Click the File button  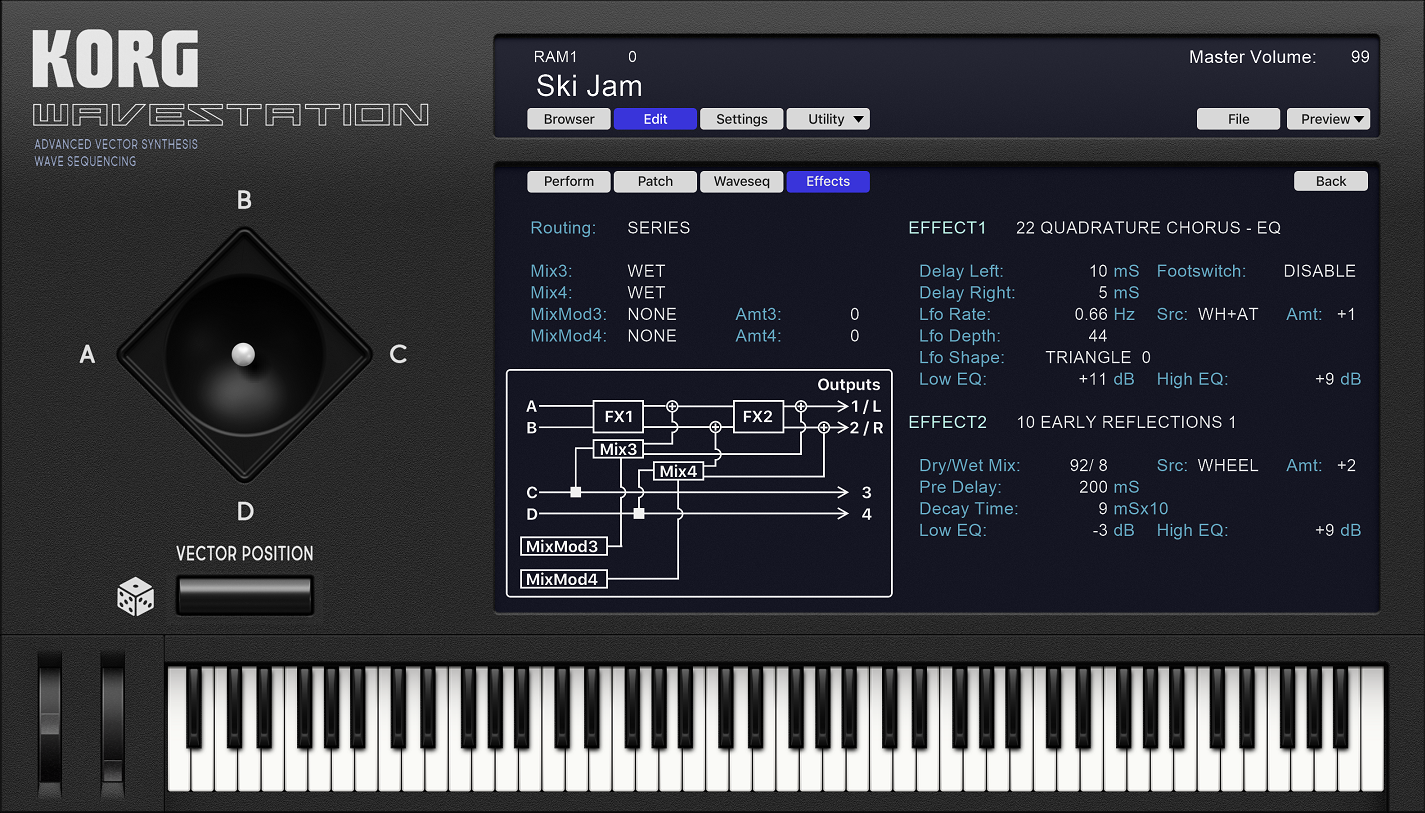point(1238,118)
